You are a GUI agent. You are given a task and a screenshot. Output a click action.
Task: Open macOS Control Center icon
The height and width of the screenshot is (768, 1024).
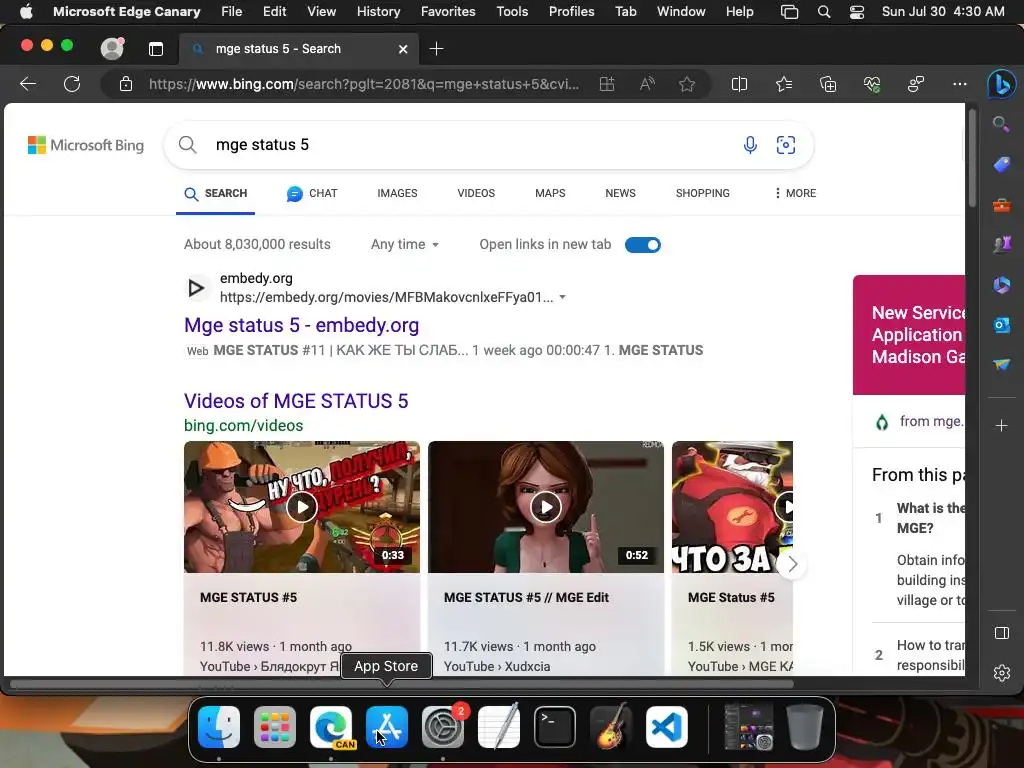(857, 12)
